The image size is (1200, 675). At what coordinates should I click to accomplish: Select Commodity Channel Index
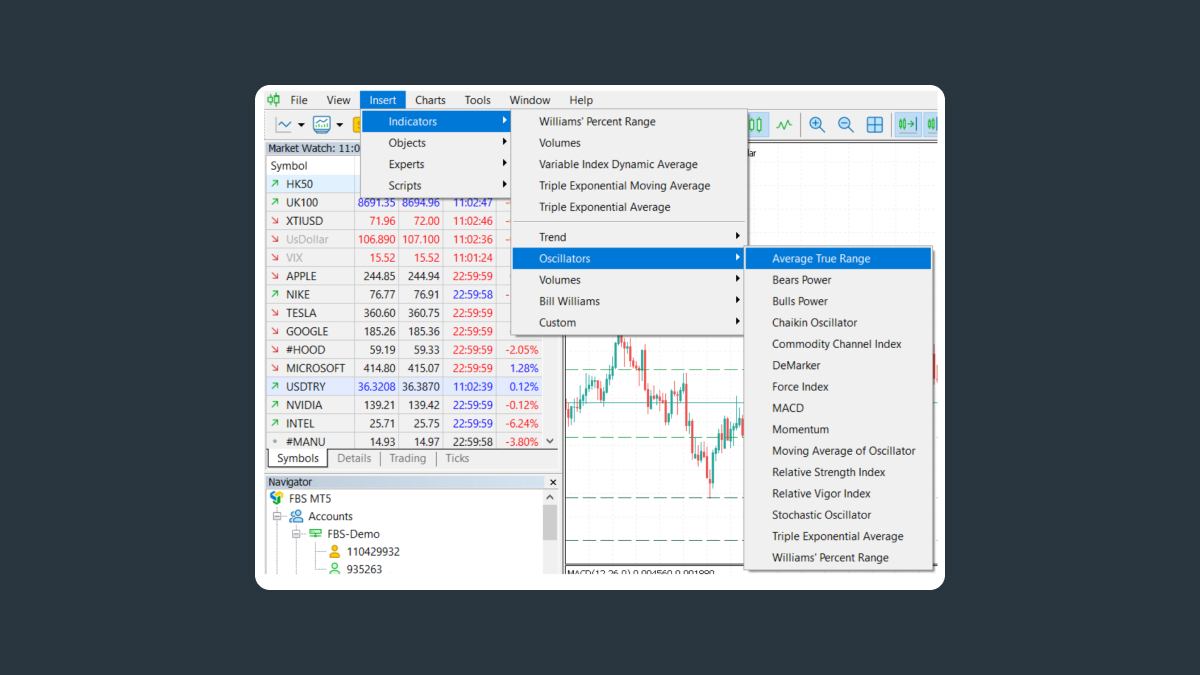[838, 344]
